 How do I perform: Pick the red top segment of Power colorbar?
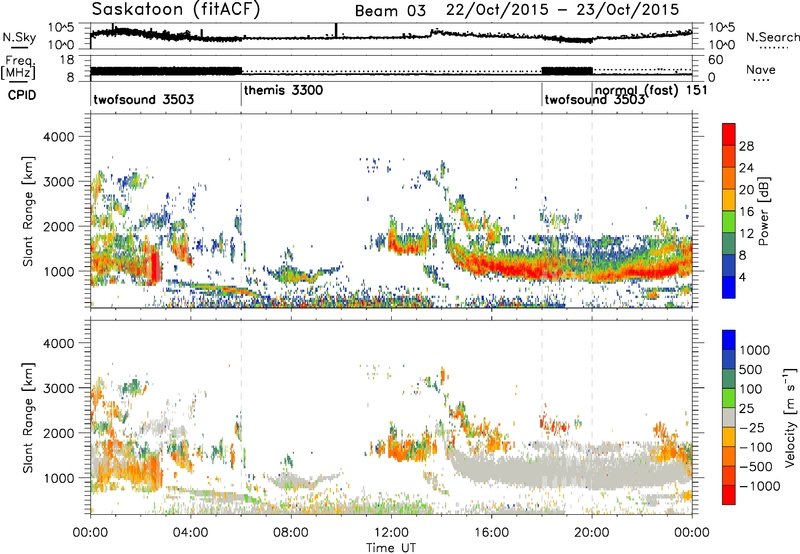pyautogui.click(x=729, y=134)
